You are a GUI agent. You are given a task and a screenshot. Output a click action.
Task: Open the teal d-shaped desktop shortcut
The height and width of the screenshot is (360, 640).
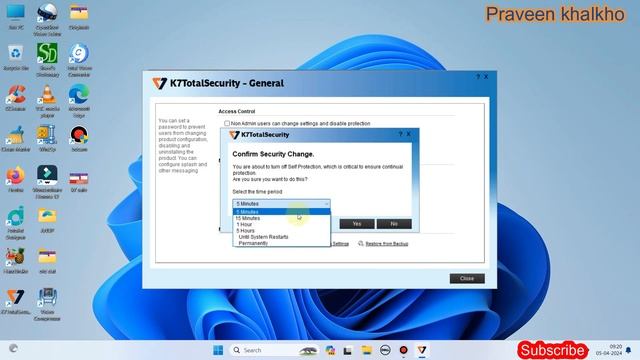tap(16, 222)
